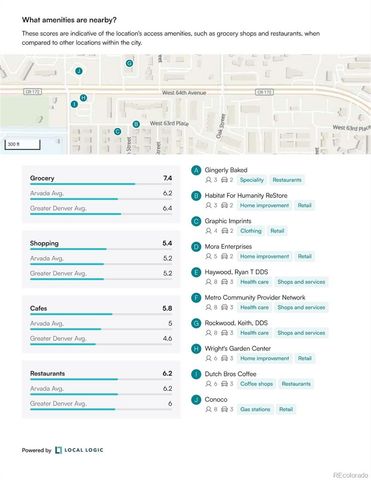Select the Local Logic logo icon
371x480 pixels.
coord(58,450)
